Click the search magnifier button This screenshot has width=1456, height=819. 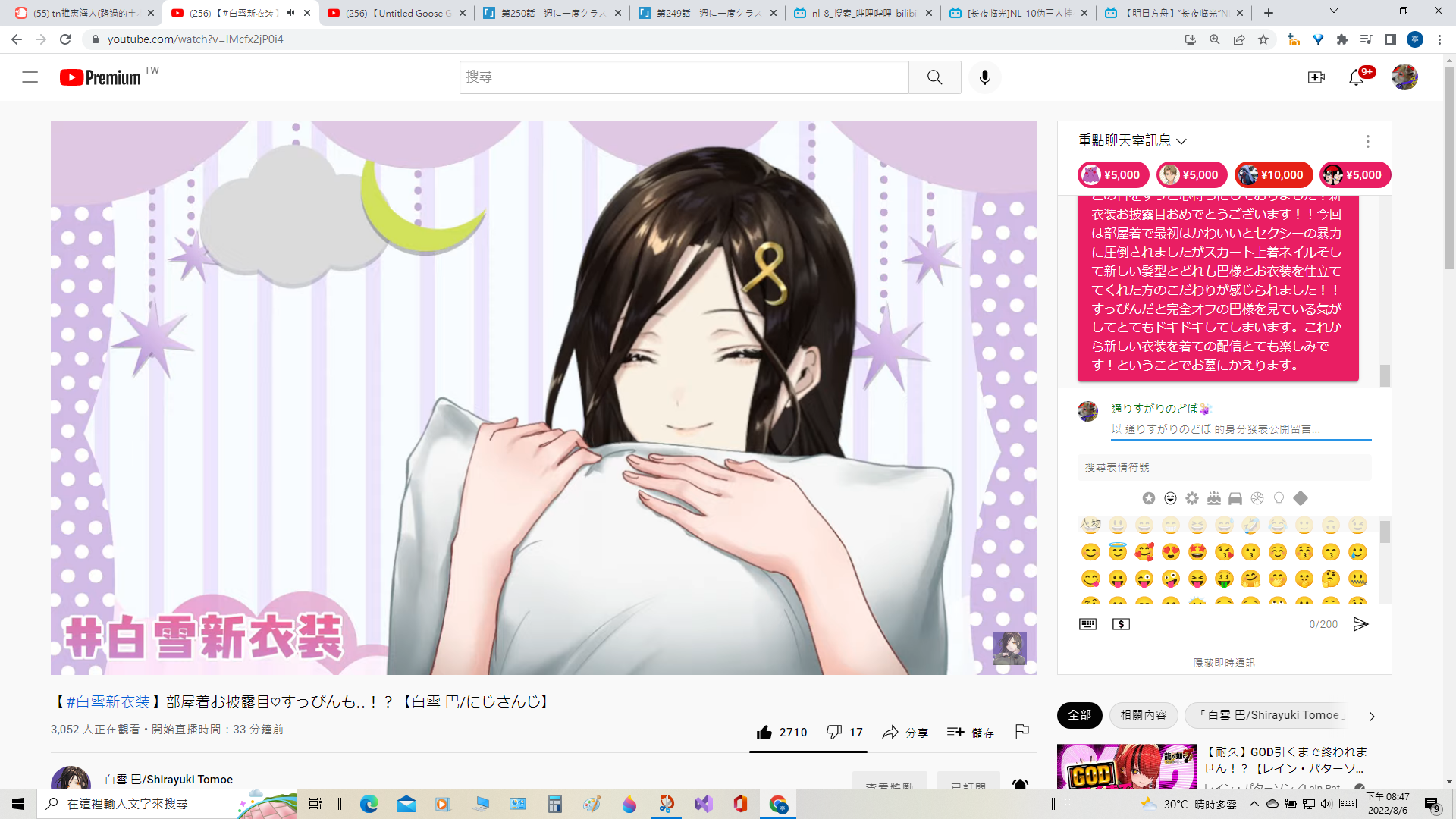pos(934,77)
